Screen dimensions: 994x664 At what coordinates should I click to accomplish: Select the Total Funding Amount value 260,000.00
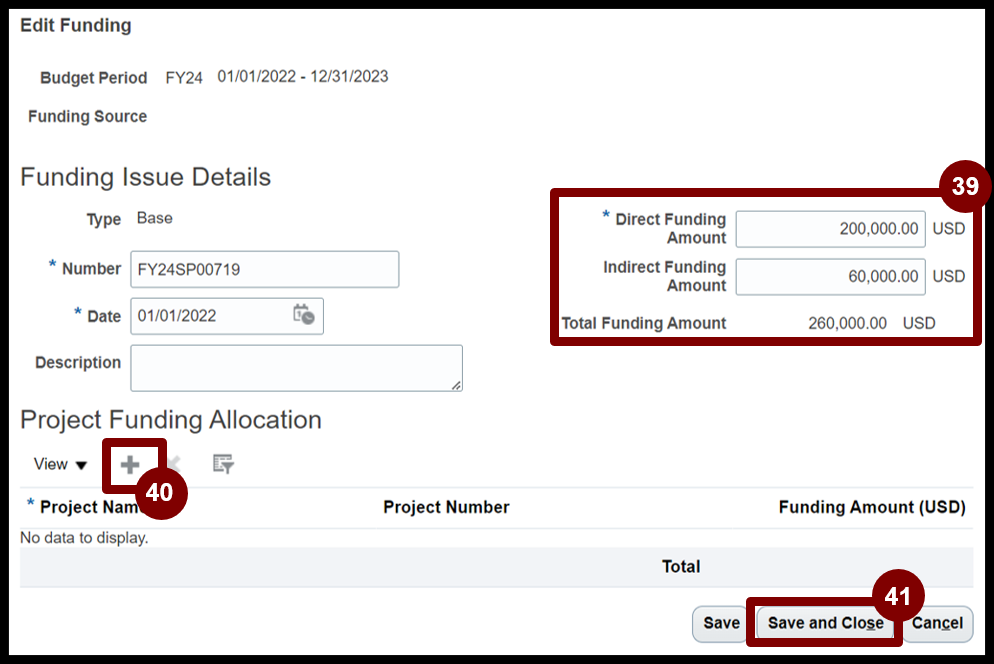point(847,323)
